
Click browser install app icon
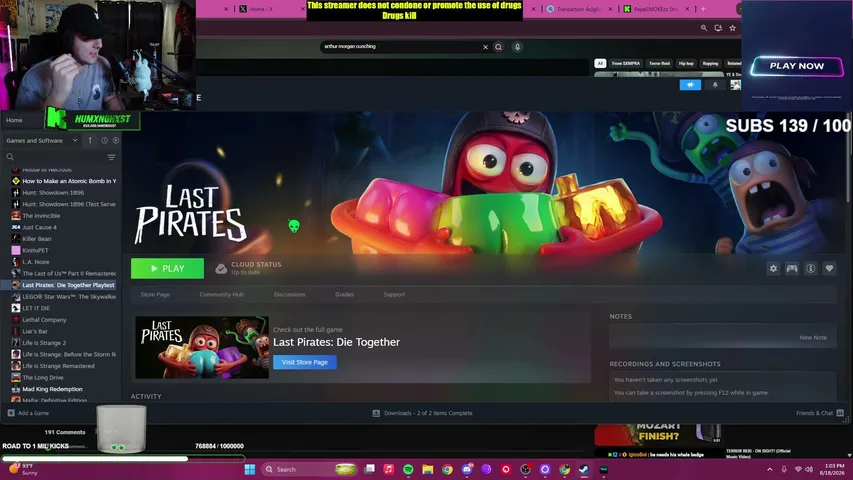[718, 28]
